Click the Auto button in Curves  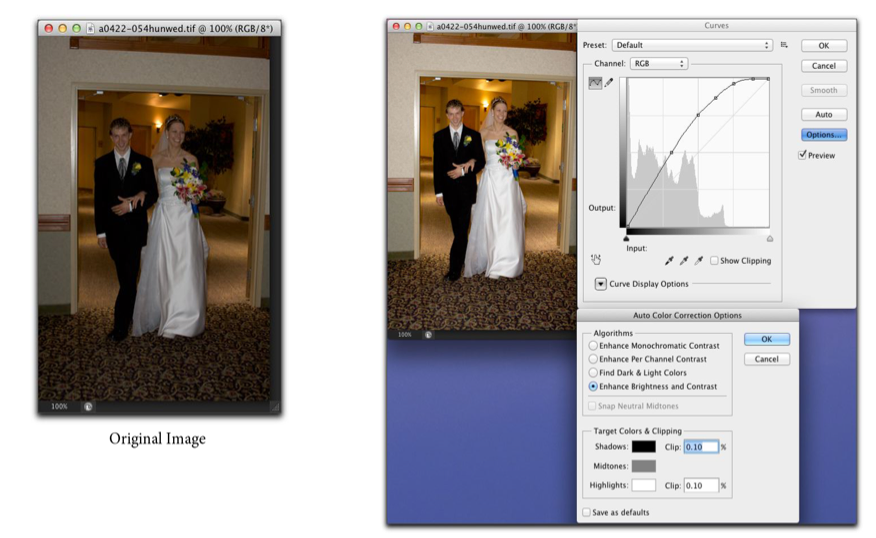[823, 115]
